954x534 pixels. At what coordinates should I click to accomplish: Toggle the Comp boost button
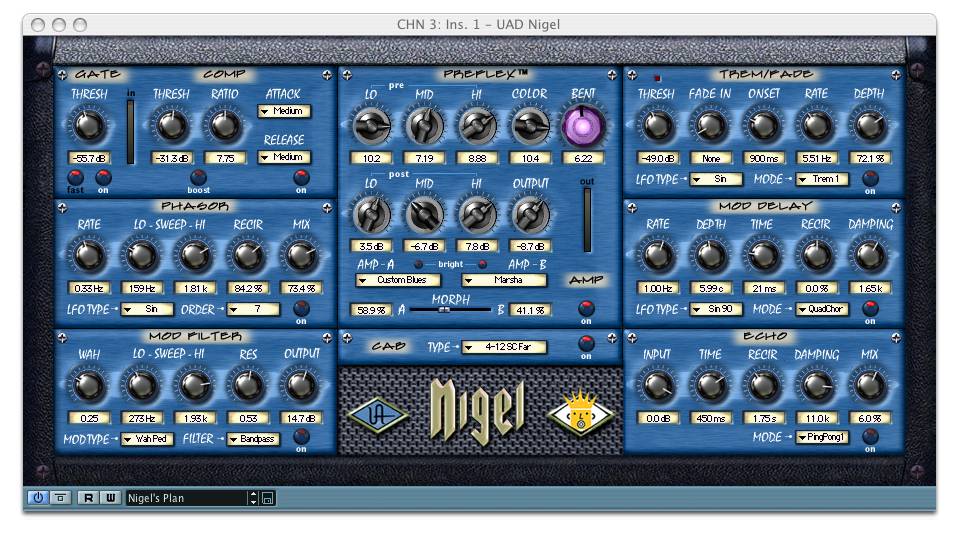(x=198, y=177)
